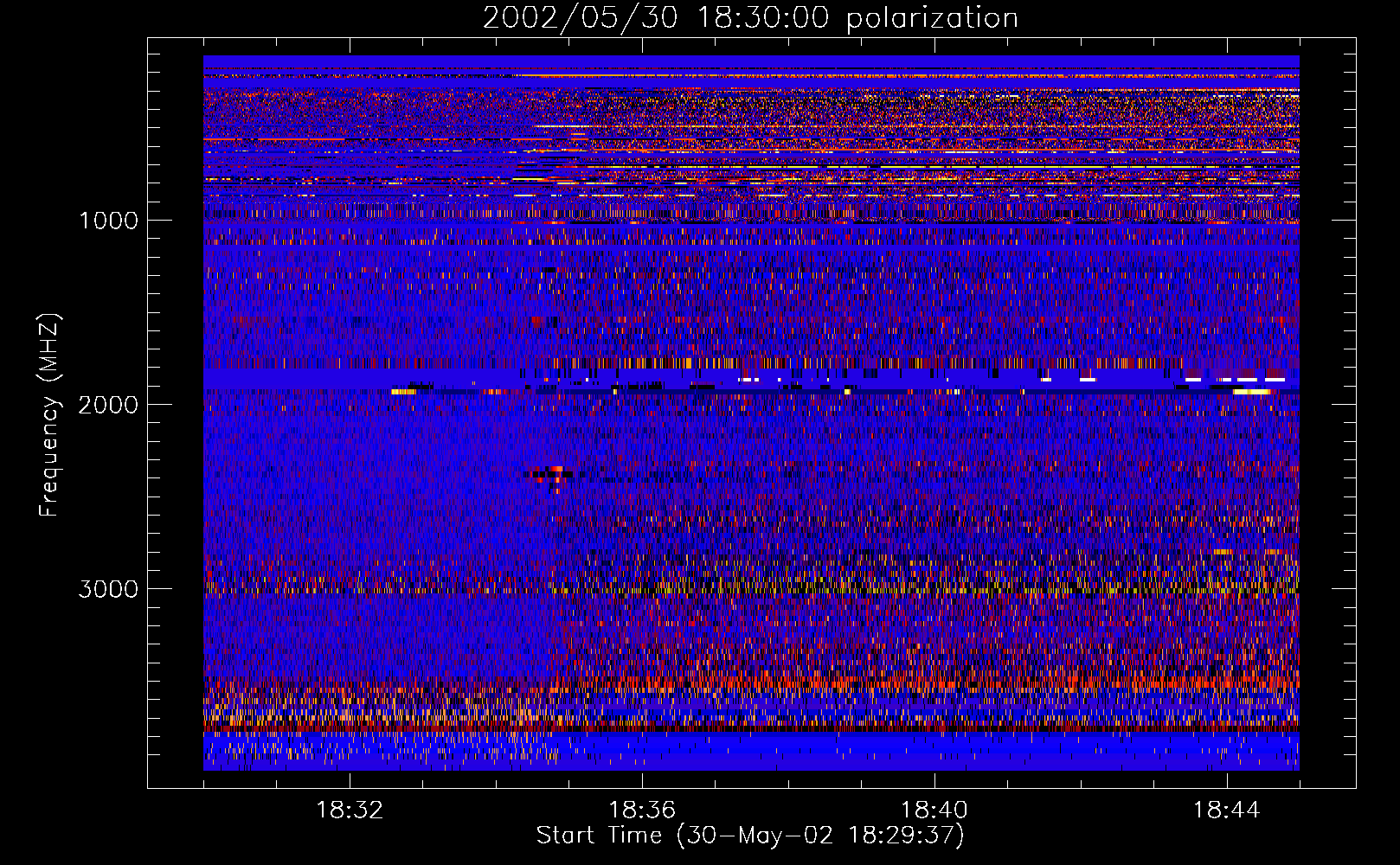The width and height of the screenshot is (1400, 865).
Task: Select the 'Frequency (MHZ)' y-axis label
Action: (x=49, y=414)
